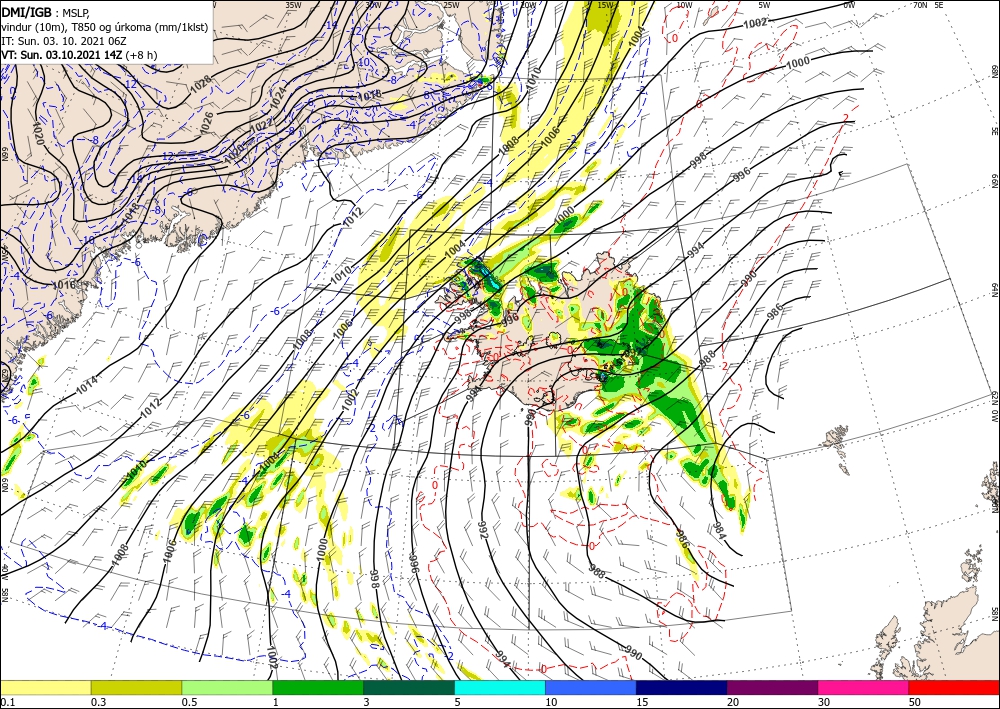The width and height of the screenshot is (1000, 709).
Task: Select the pink 30–50 mm legend segment
Action: point(863,687)
